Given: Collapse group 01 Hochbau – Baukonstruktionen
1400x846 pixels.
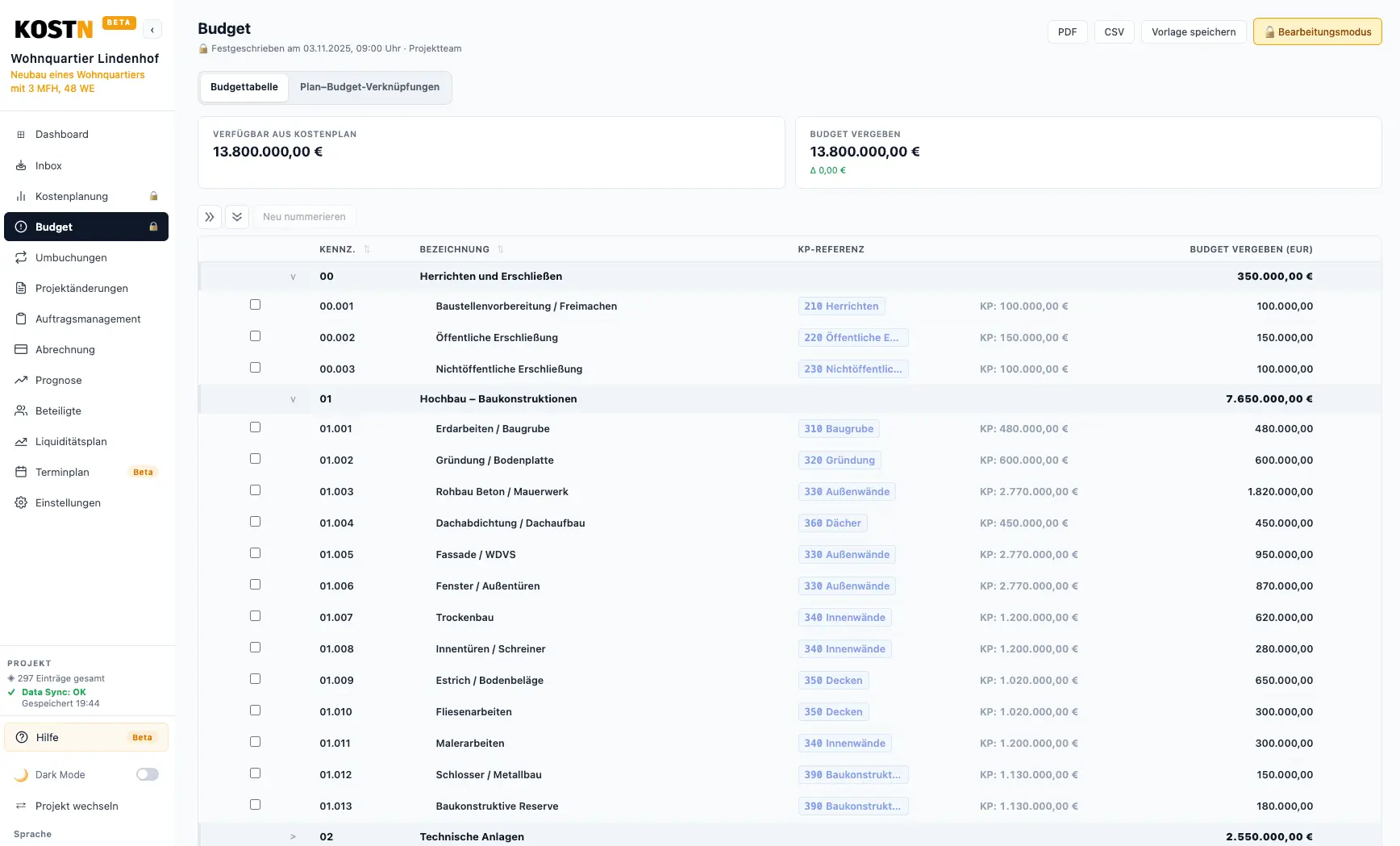Looking at the screenshot, I should 293,399.
